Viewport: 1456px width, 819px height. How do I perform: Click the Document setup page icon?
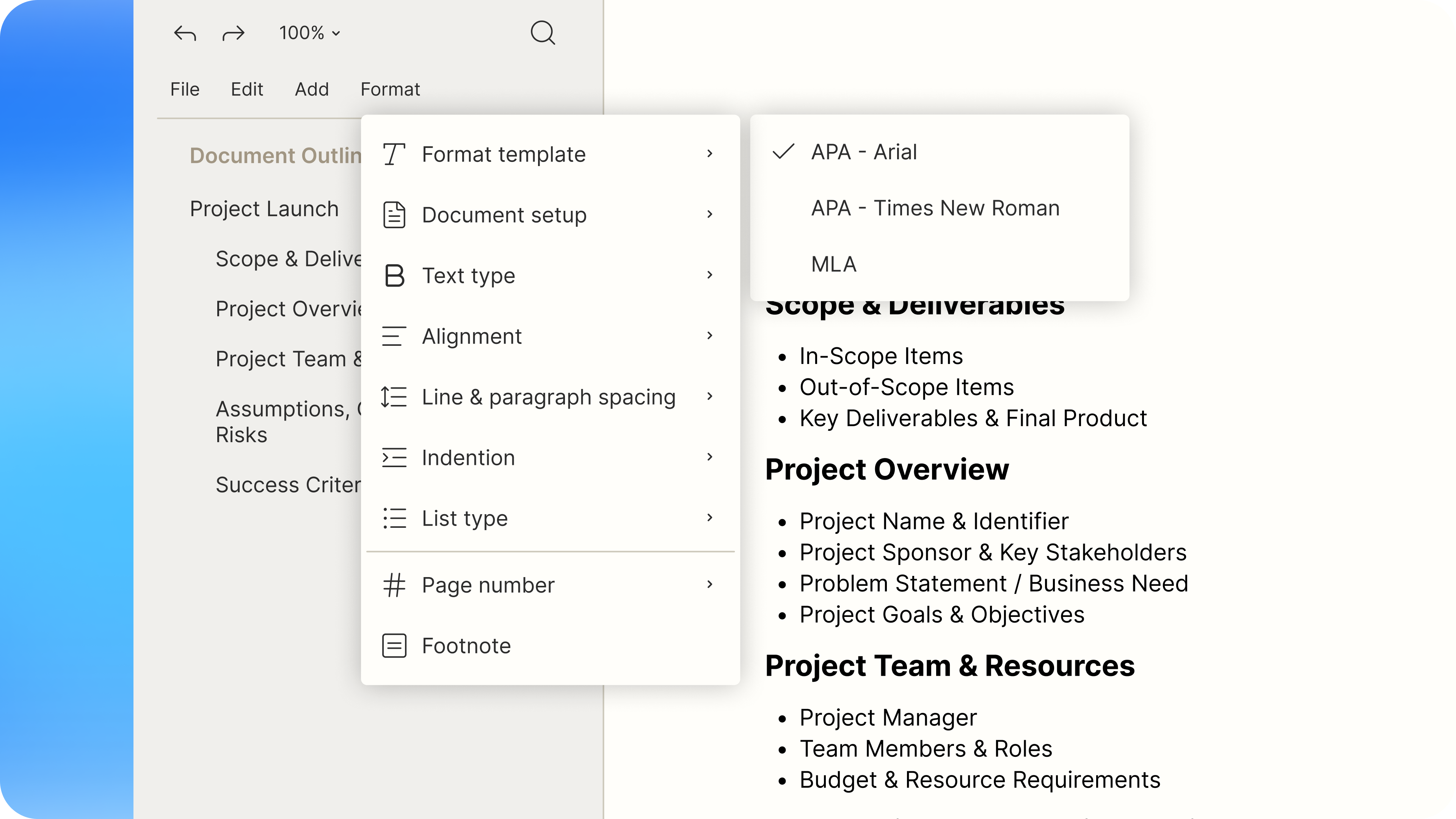[394, 215]
